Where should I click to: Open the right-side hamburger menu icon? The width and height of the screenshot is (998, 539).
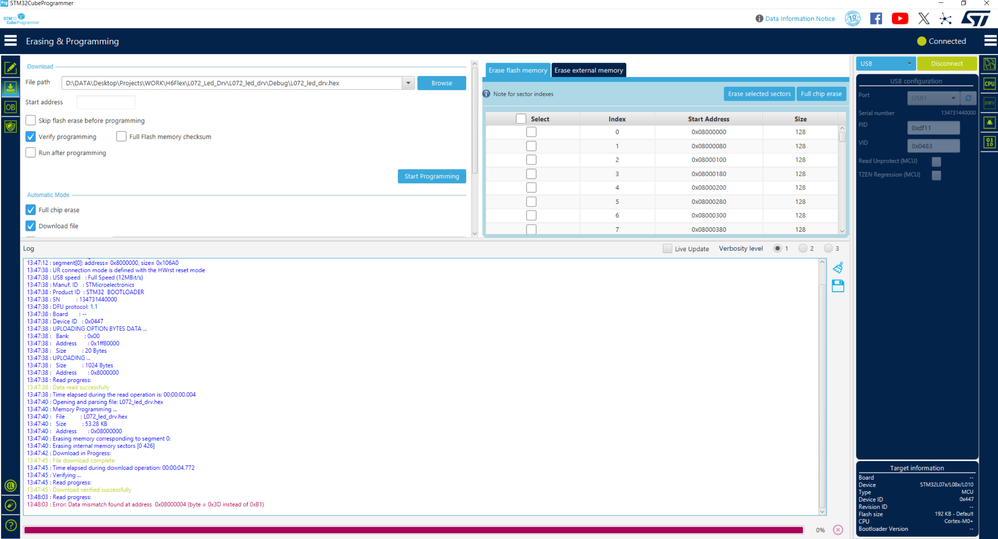pyautogui.click(x=990, y=41)
